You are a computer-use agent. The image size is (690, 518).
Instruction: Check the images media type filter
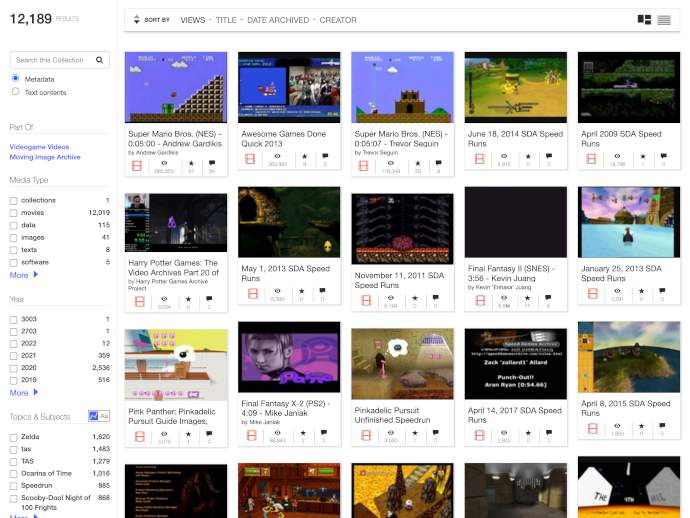[14, 238]
